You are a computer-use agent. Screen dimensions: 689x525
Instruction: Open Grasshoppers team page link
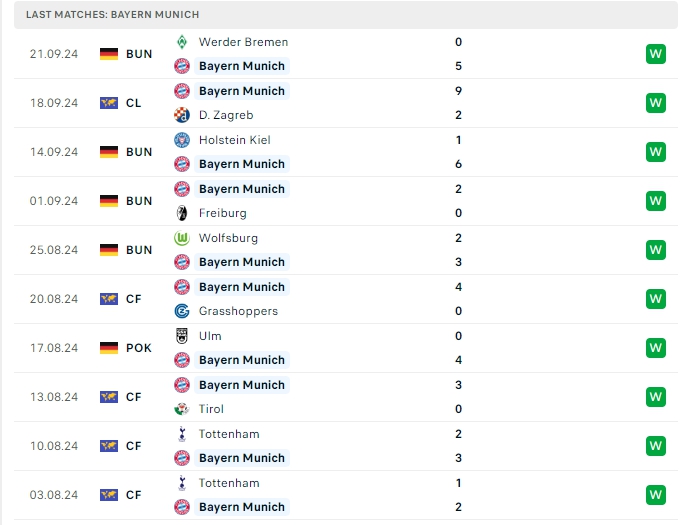238,311
